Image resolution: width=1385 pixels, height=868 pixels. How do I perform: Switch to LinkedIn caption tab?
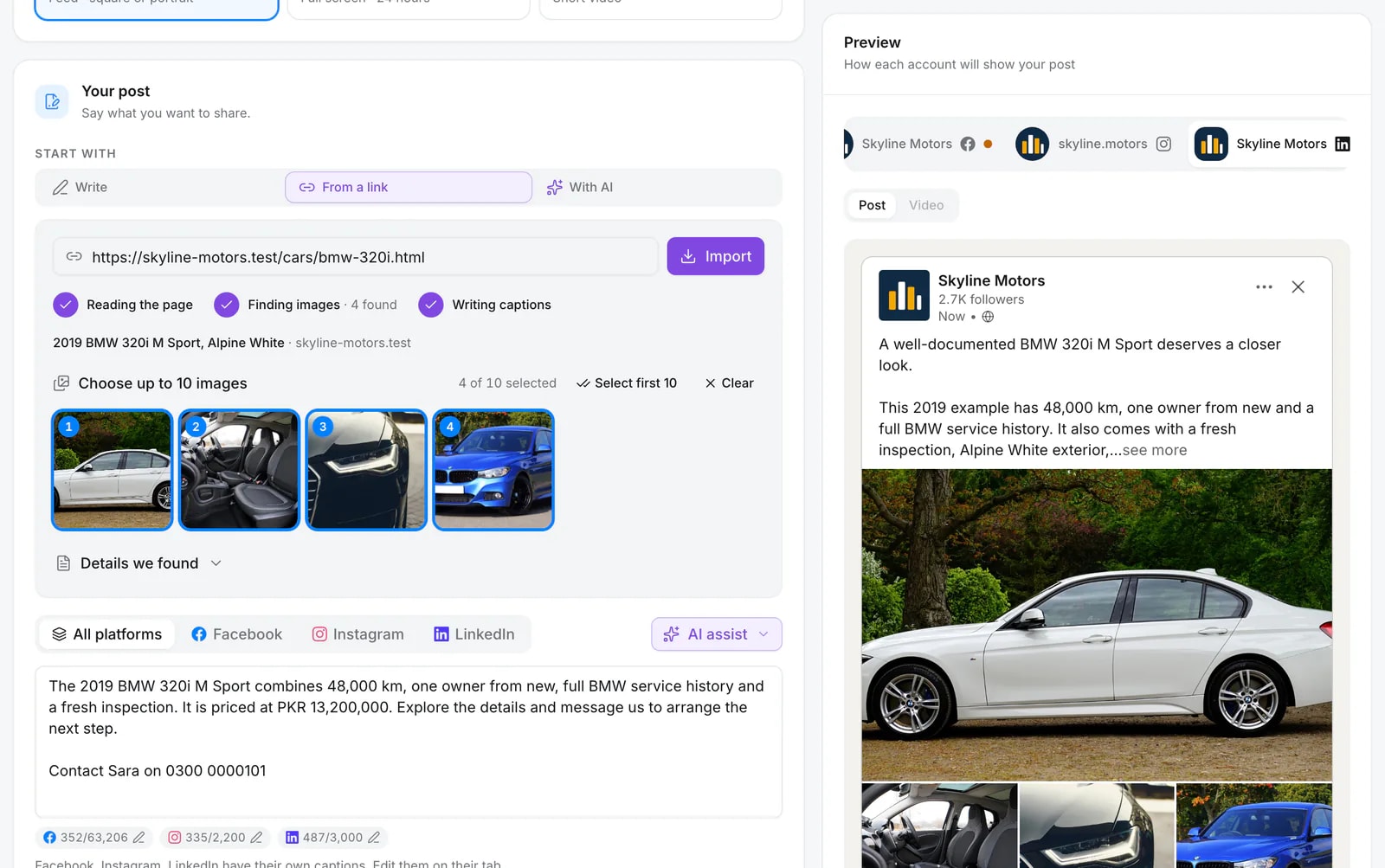click(x=474, y=634)
